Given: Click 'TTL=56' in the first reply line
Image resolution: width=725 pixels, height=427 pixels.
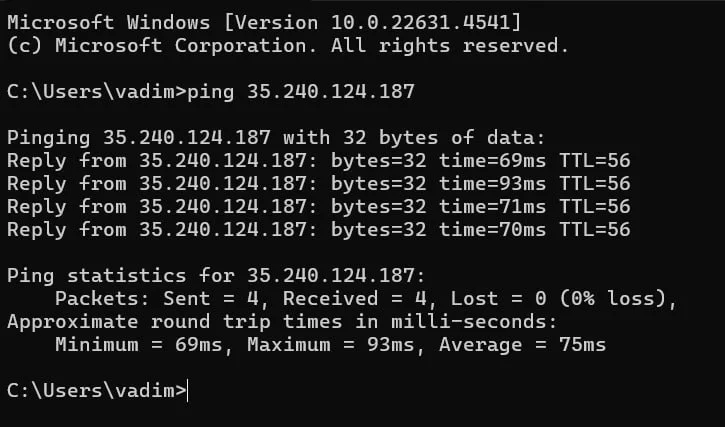Looking at the screenshot, I should point(595,161).
